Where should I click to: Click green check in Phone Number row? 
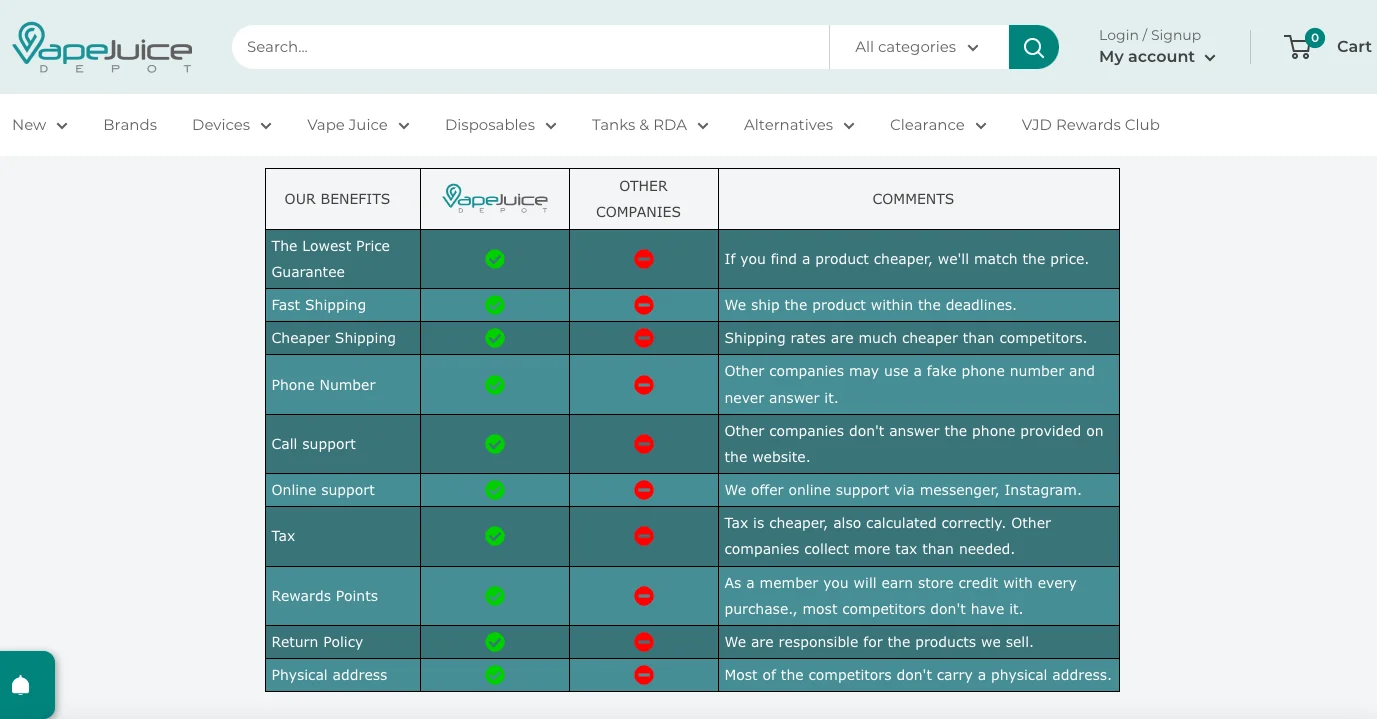click(495, 385)
